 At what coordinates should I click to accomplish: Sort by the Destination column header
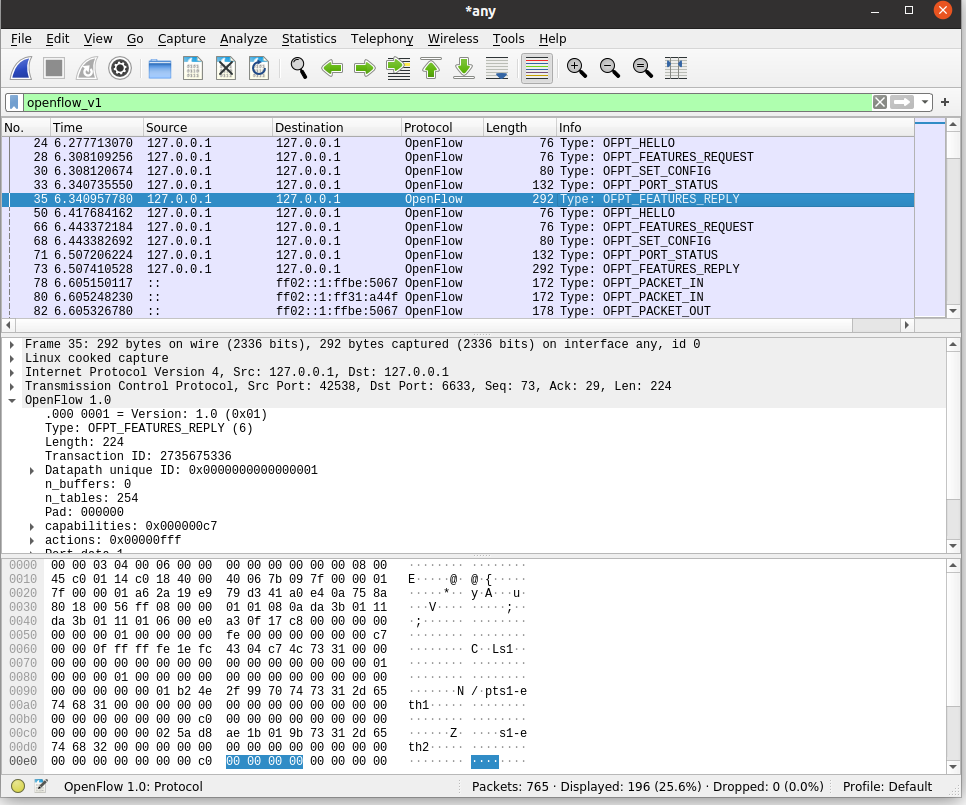(x=336, y=127)
